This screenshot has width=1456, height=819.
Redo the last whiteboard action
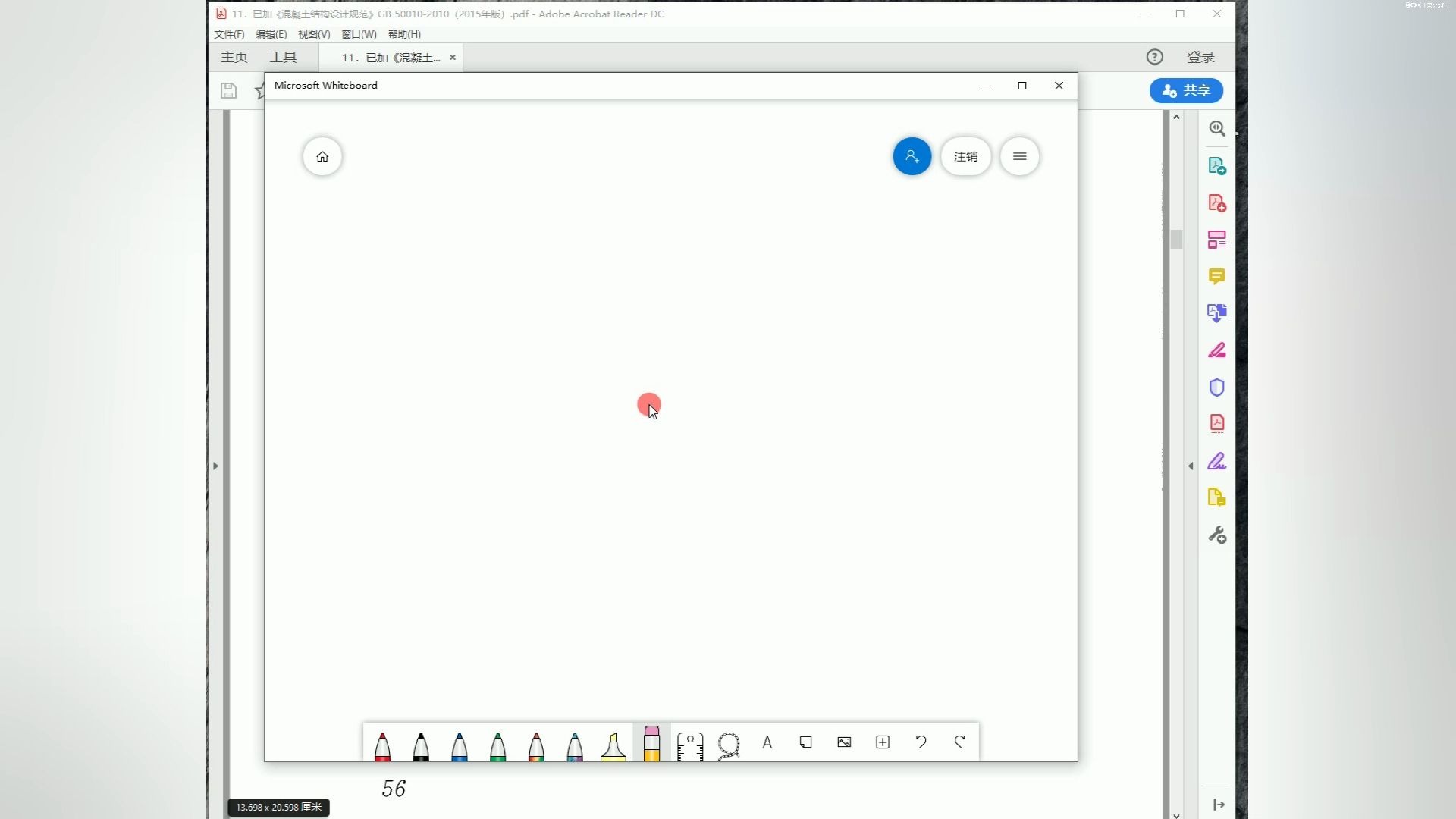960,742
